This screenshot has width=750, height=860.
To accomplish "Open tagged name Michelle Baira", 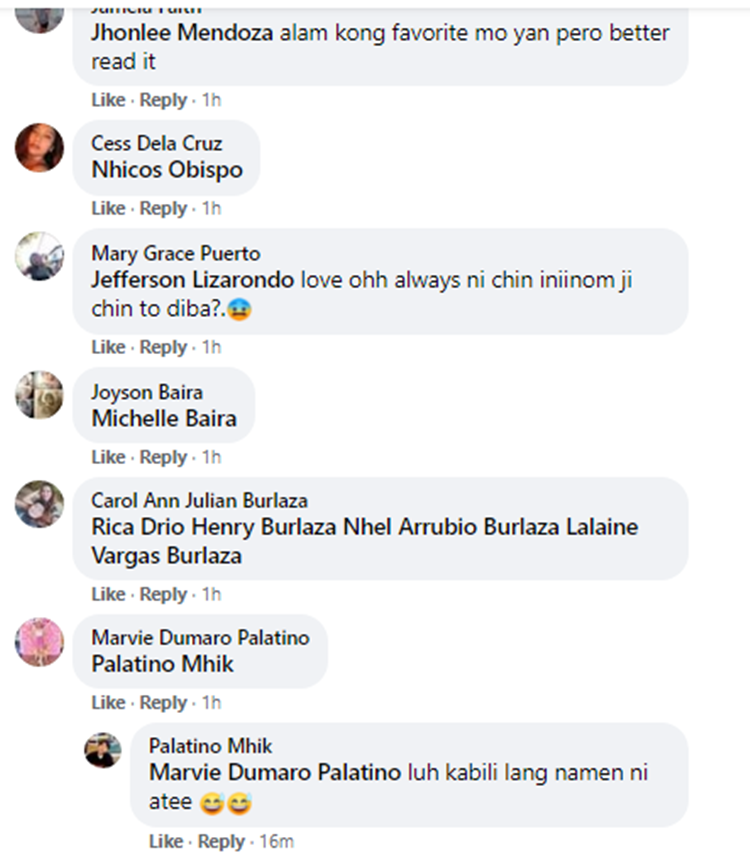I will [164, 418].
